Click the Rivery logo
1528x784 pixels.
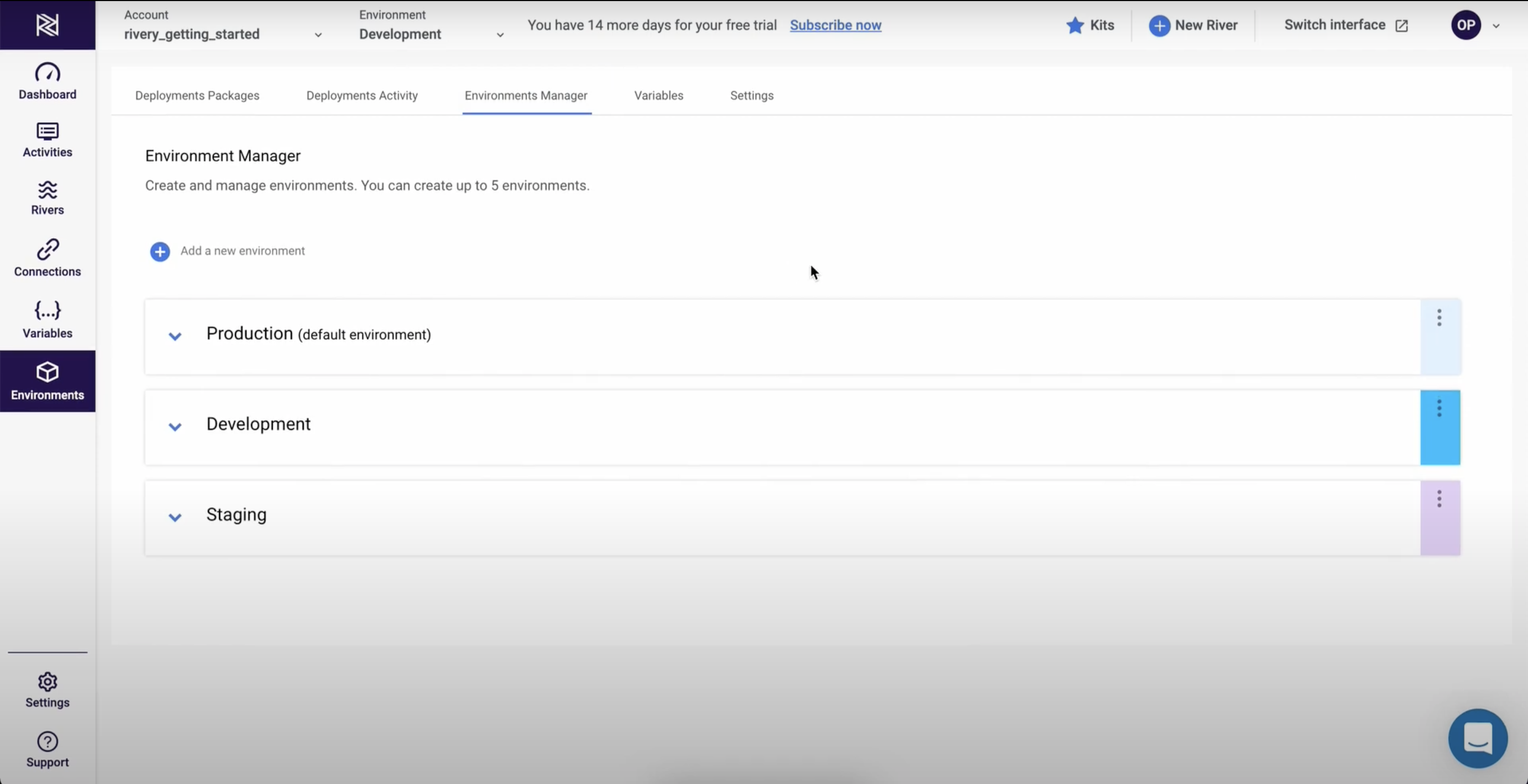pos(47,25)
